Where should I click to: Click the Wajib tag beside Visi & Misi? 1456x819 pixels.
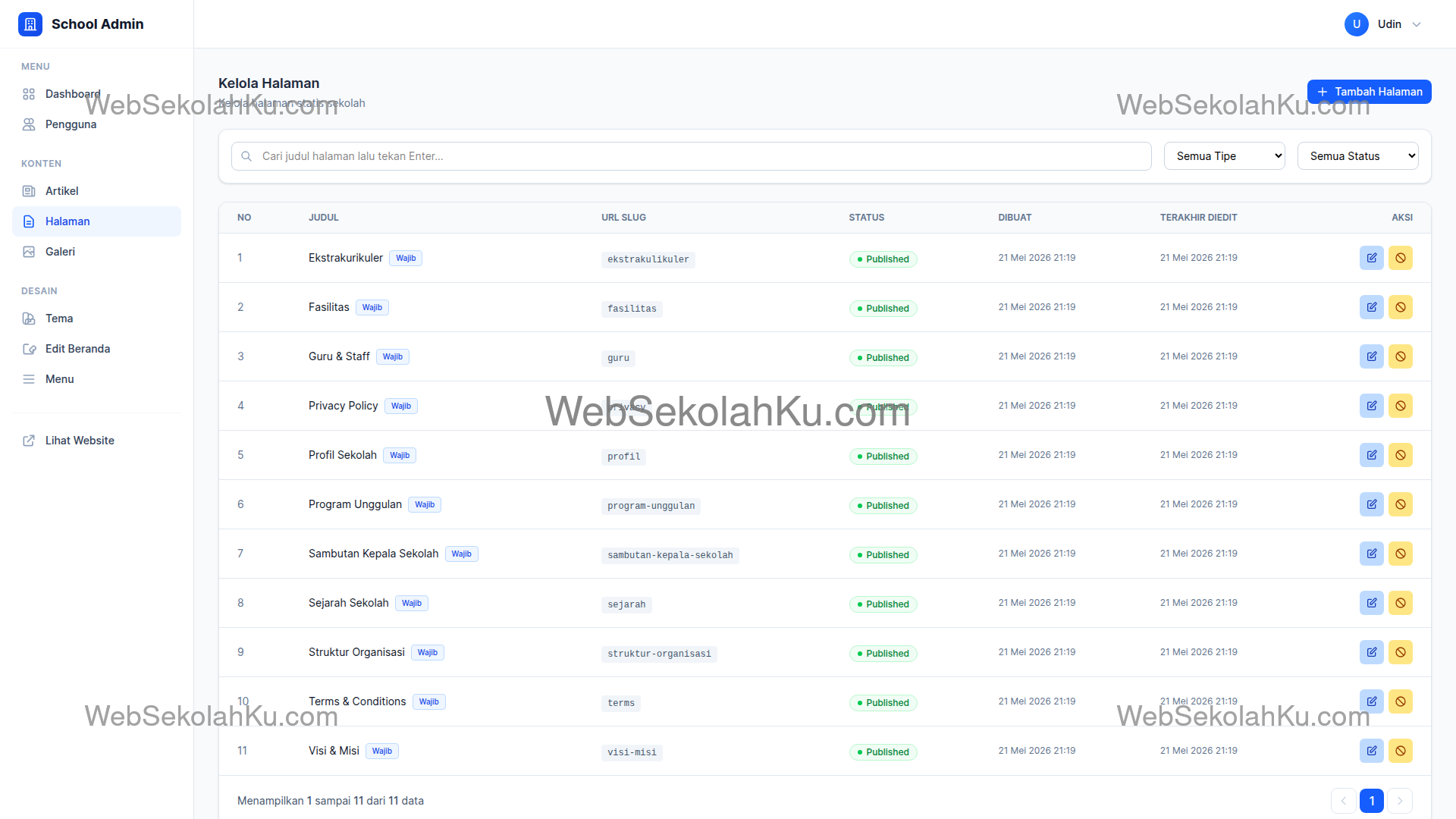(x=382, y=751)
